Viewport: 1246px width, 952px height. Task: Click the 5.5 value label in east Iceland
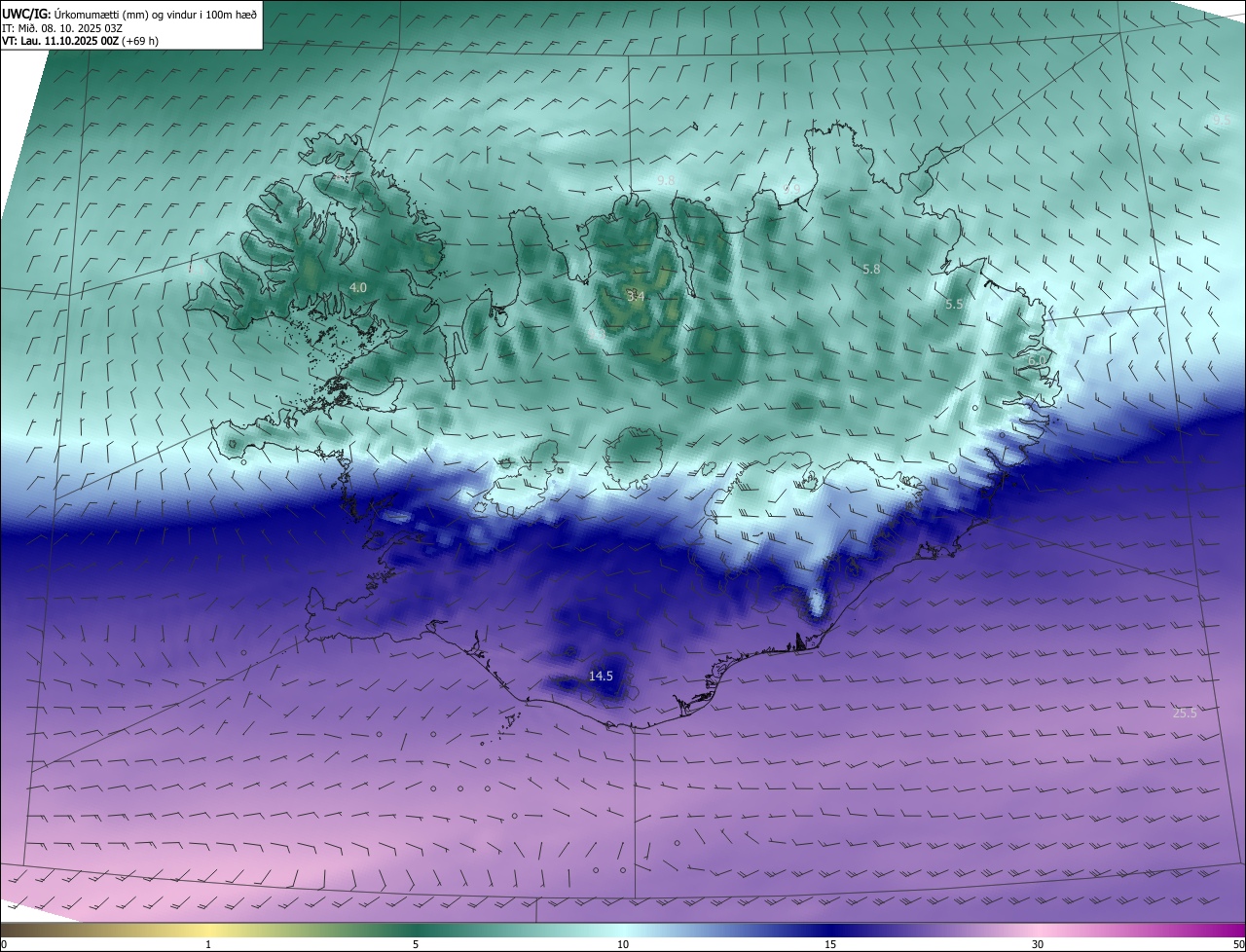(x=955, y=304)
